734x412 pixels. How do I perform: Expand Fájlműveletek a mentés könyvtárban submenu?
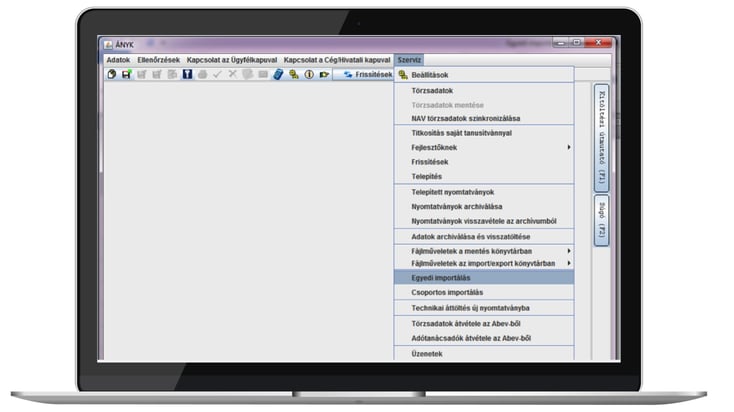[568, 251]
